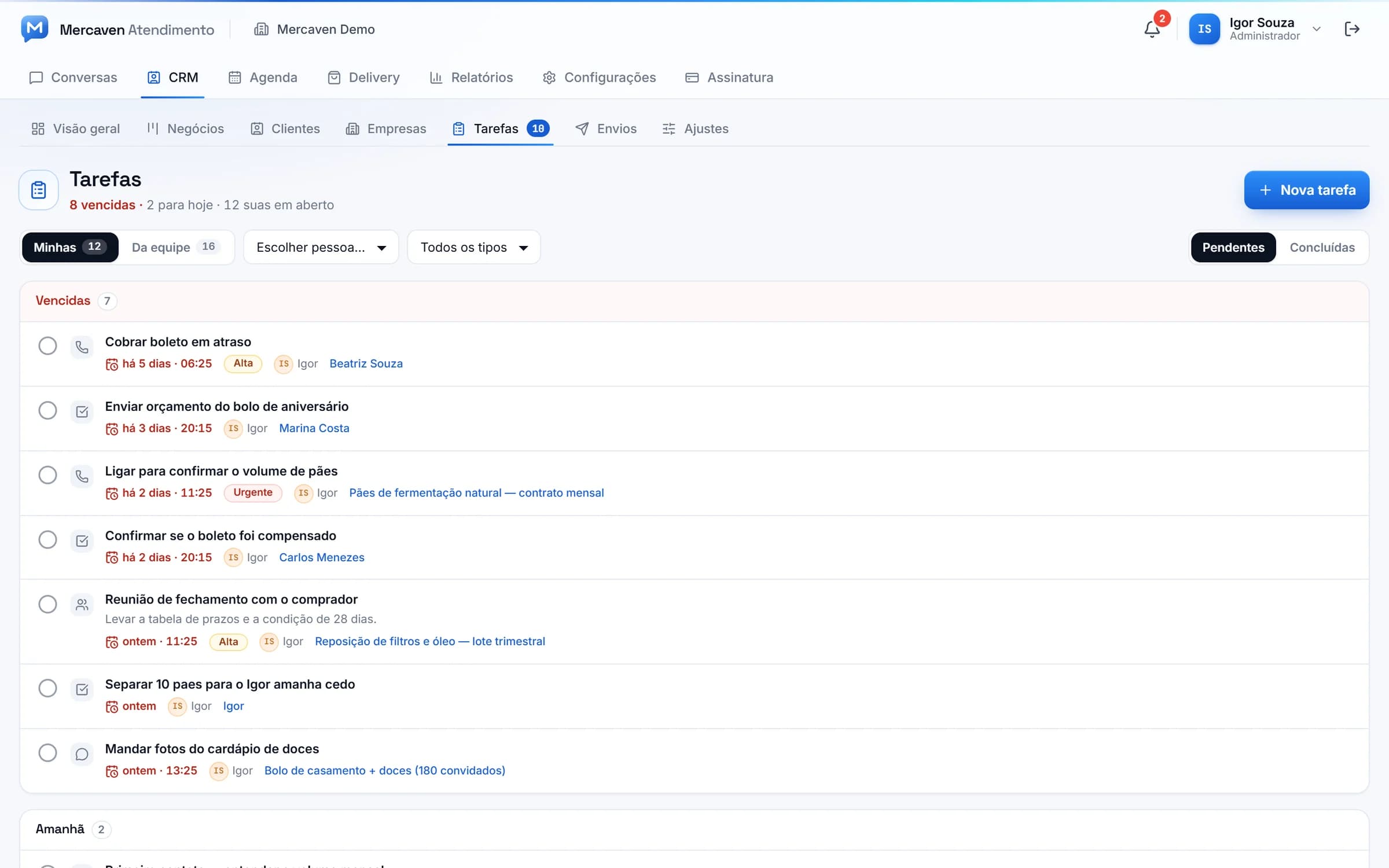The image size is (1389, 868).
Task: Click the overdue calendar icon beside há 5 dias
Action: tap(112, 364)
